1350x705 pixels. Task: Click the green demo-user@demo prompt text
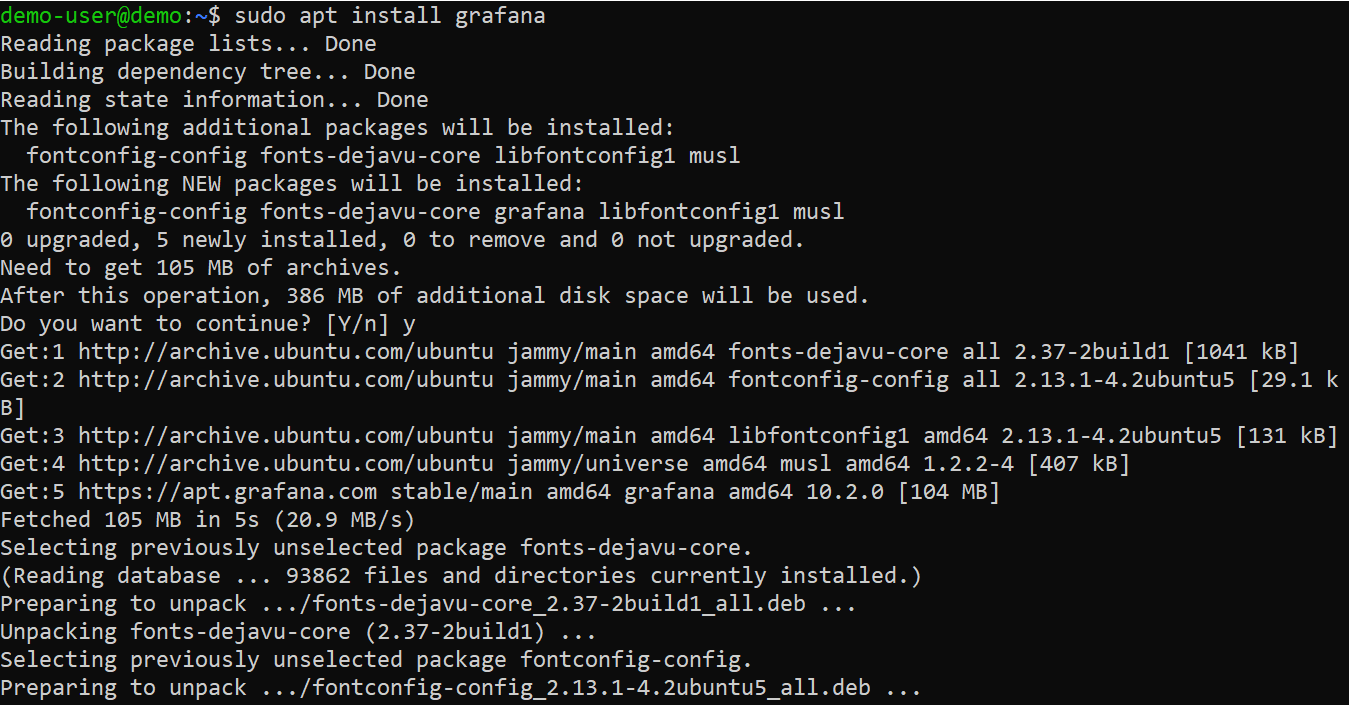point(97,16)
